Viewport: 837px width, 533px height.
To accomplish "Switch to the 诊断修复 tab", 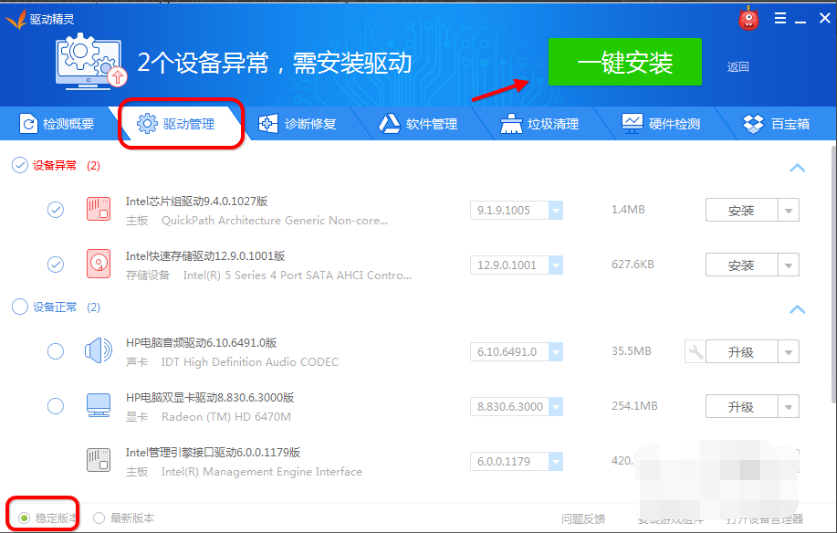I will click(x=297, y=124).
